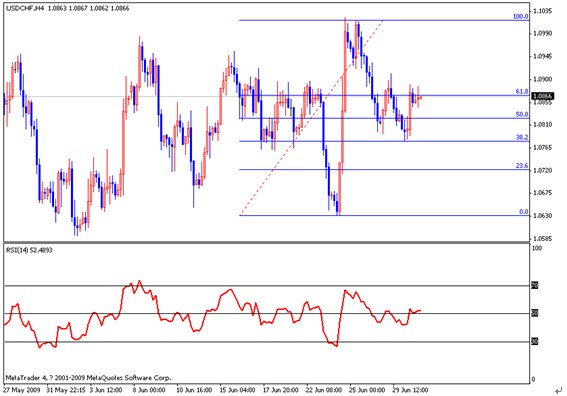
Task: Click the 1.0720 price axis value
Action: click(543, 170)
